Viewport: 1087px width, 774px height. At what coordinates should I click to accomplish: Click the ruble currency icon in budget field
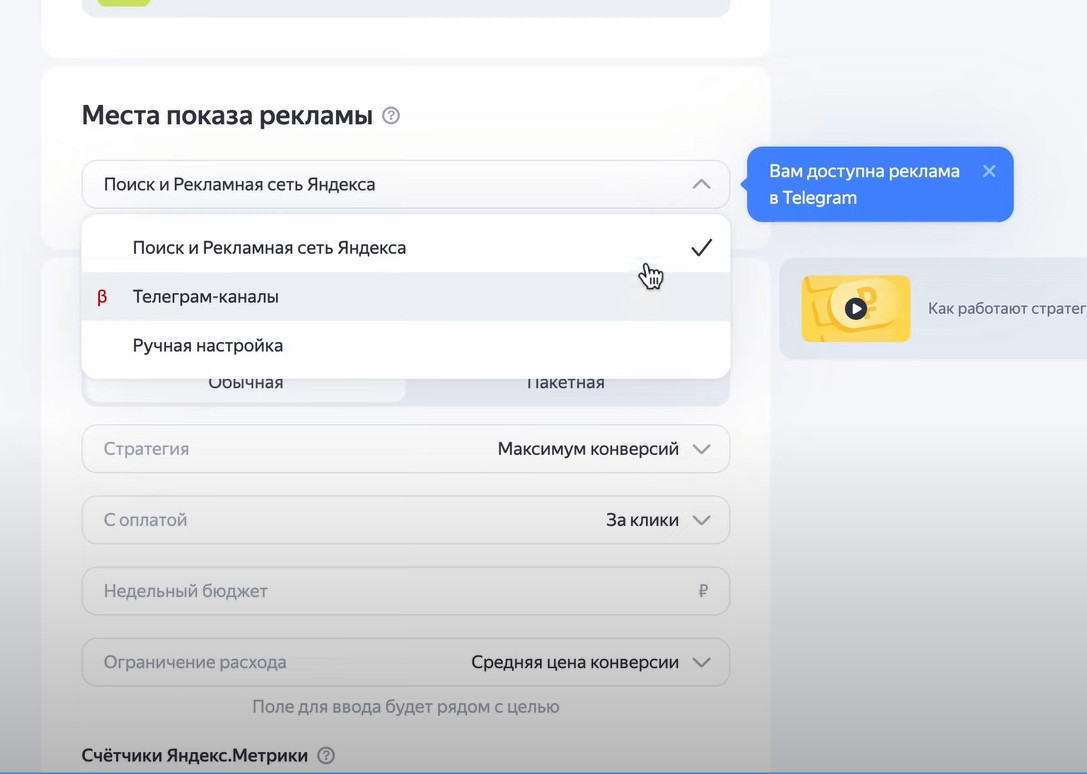click(x=701, y=591)
